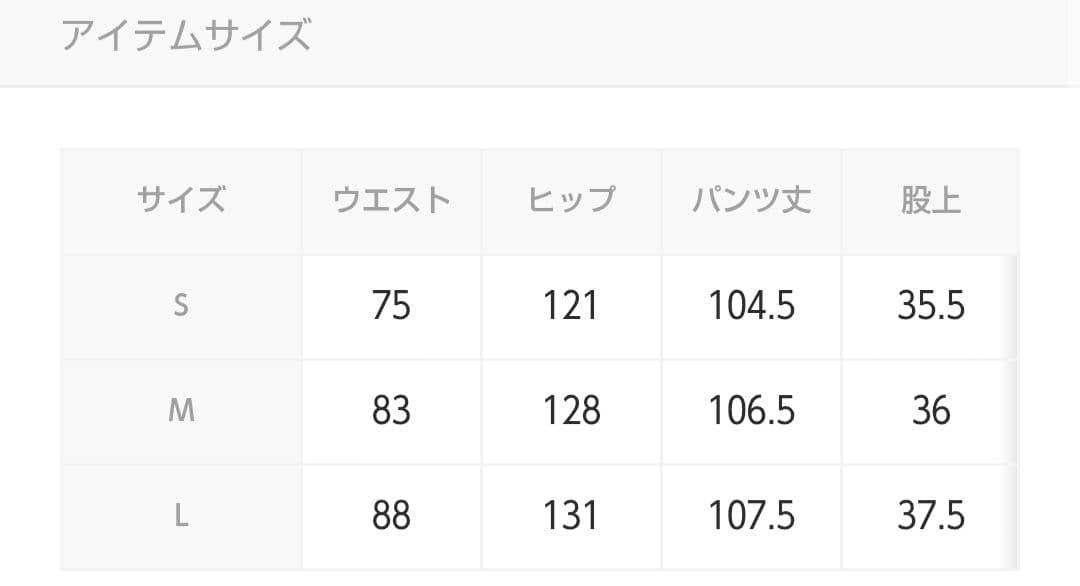
Task: Click waist value 75 in S row
Action: click(391, 305)
